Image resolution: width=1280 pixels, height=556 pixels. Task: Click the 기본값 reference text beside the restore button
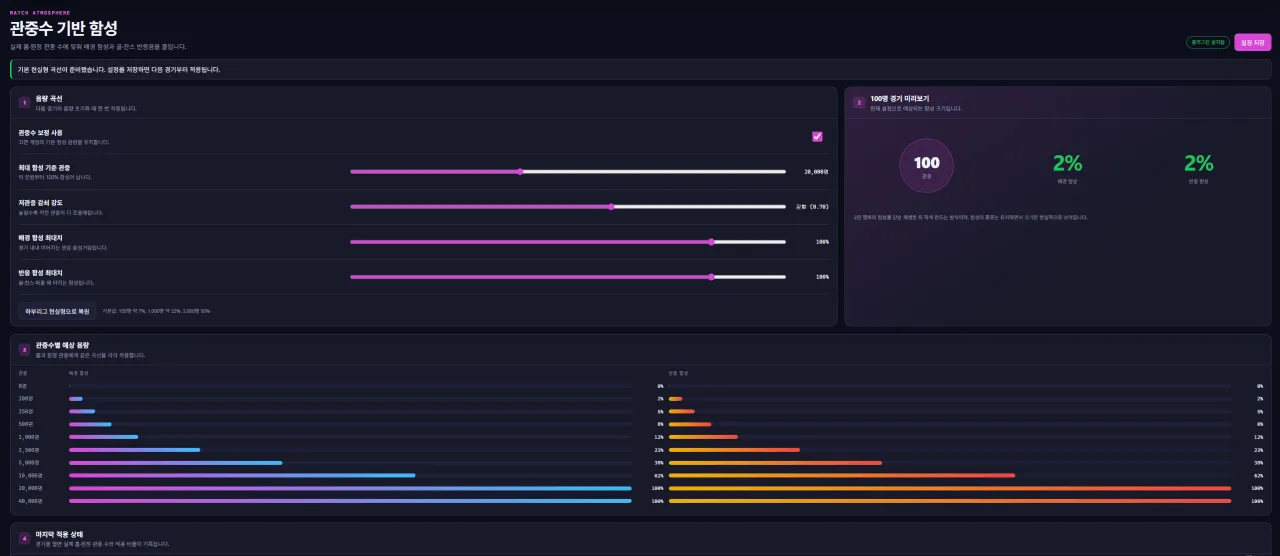pyautogui.click(x=156, y=311)
